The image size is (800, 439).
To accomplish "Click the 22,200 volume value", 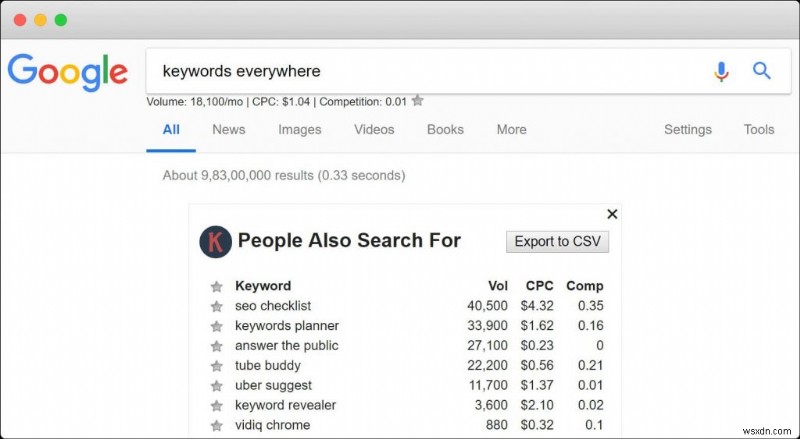I will (487, 365).
